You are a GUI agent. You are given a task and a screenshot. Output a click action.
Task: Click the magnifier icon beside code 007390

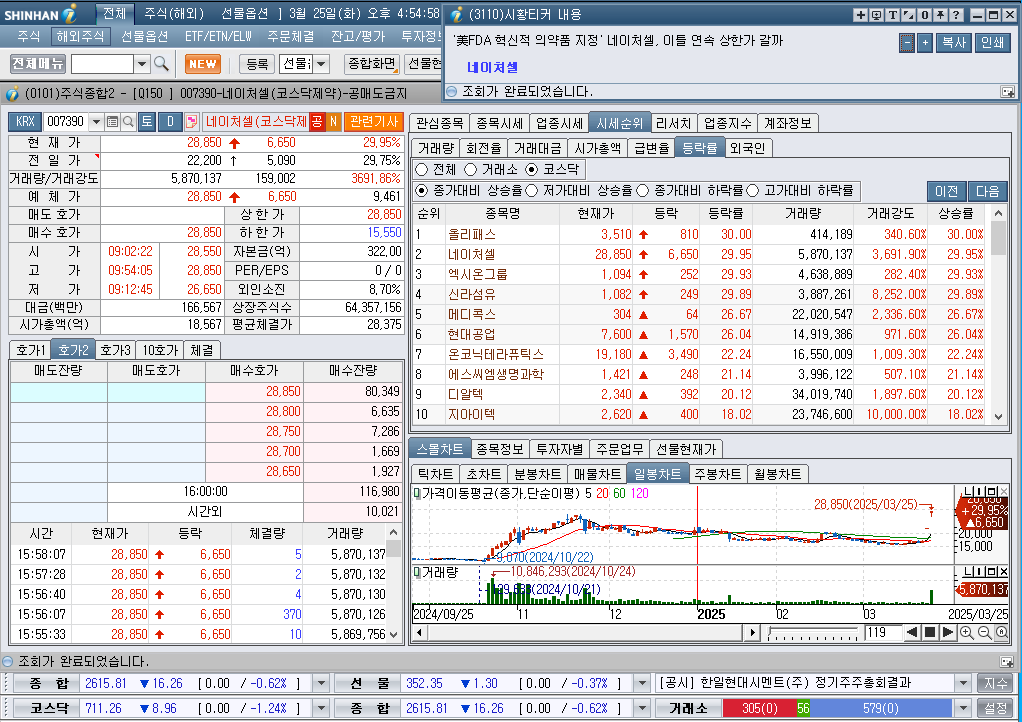128,122
